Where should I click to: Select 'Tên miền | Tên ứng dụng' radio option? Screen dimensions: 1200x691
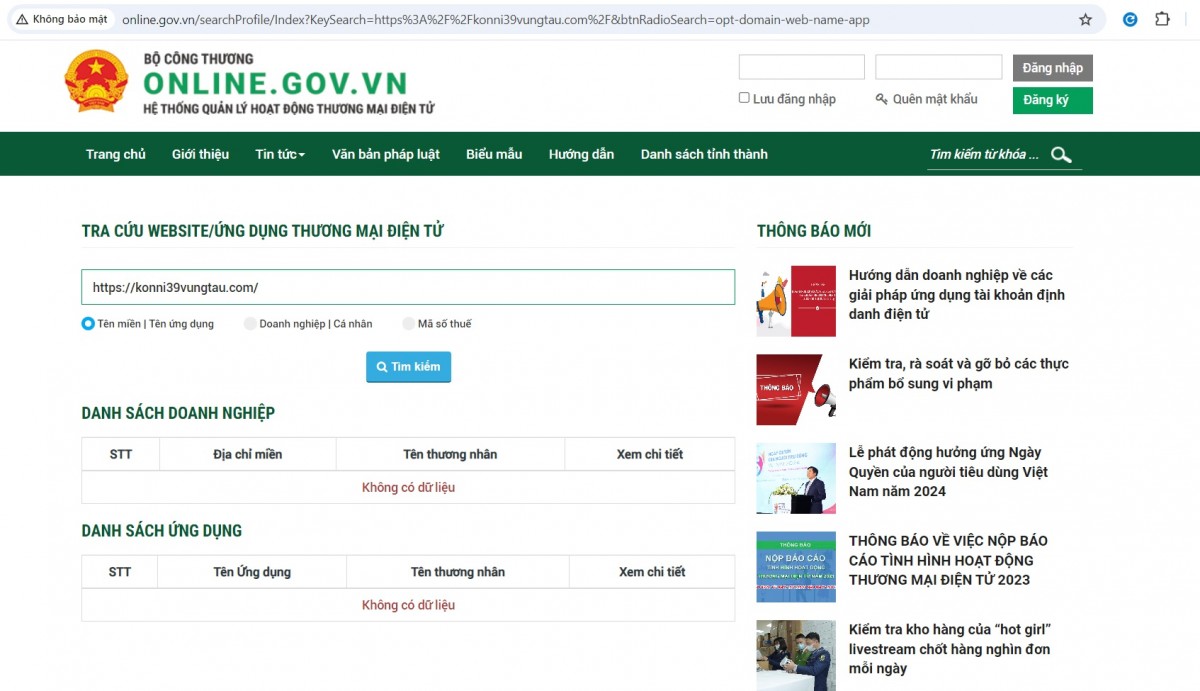[x=88, y=324]
